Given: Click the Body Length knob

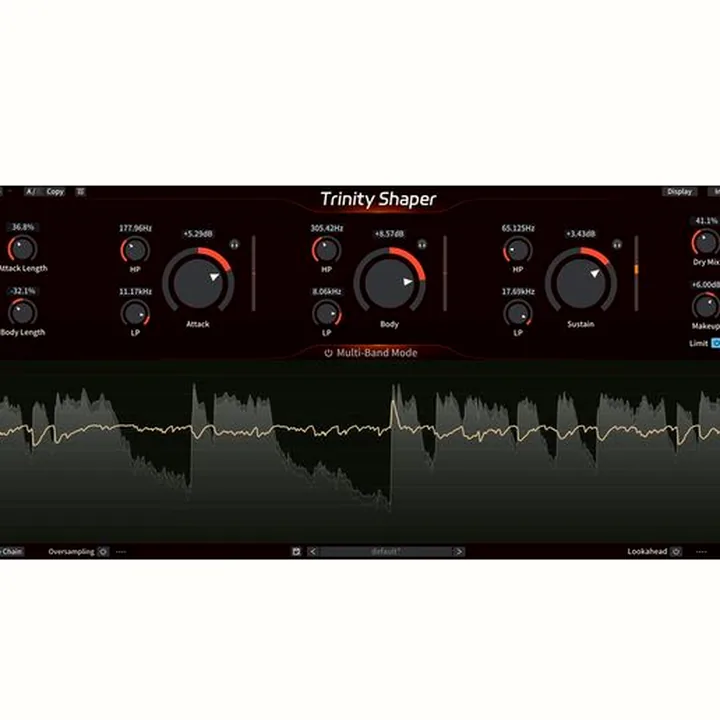Looking at the screenshot, I should tap(22, 312).
